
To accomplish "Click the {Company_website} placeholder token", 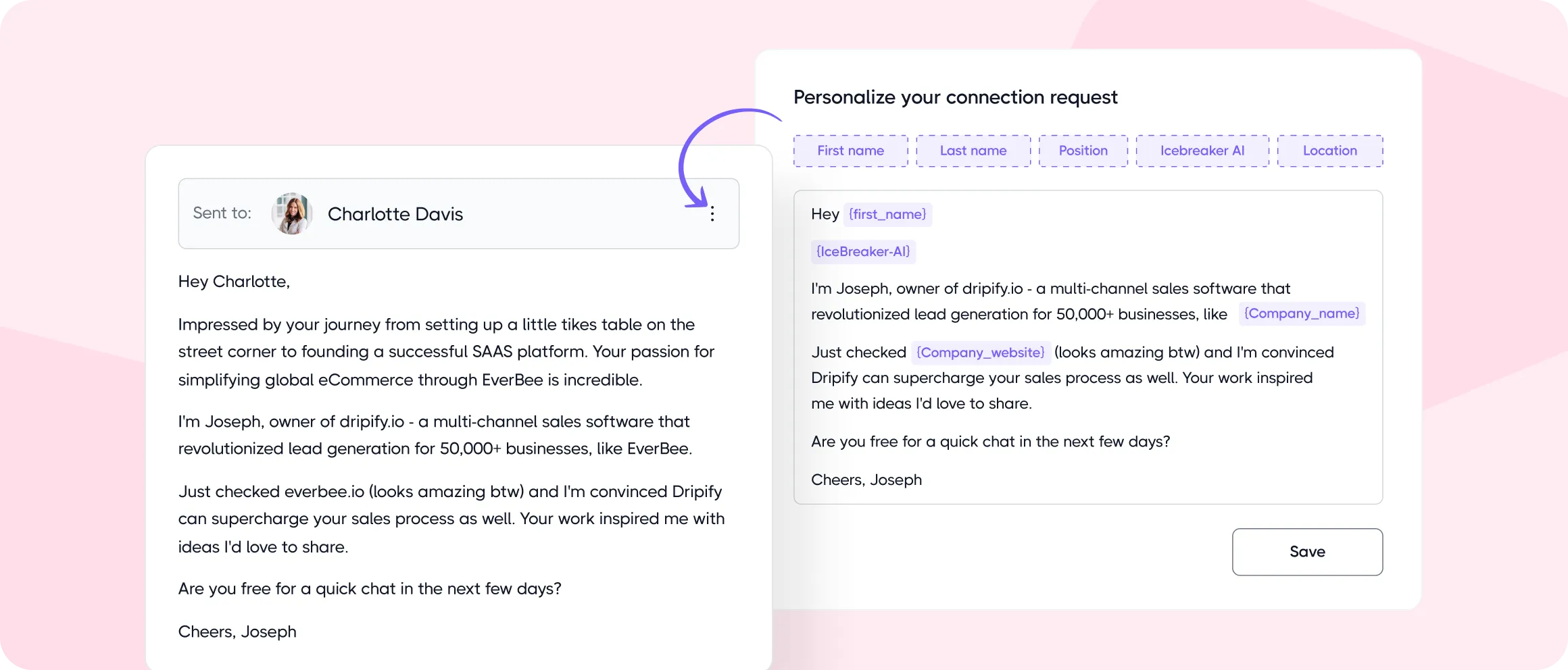I will pos(981,352).
